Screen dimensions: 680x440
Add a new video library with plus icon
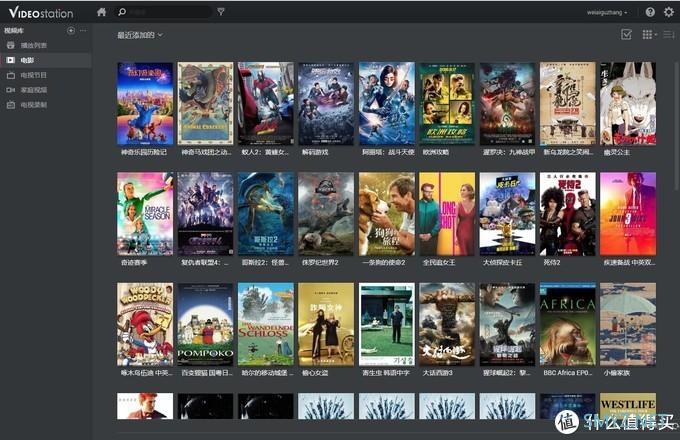[71, 30]
